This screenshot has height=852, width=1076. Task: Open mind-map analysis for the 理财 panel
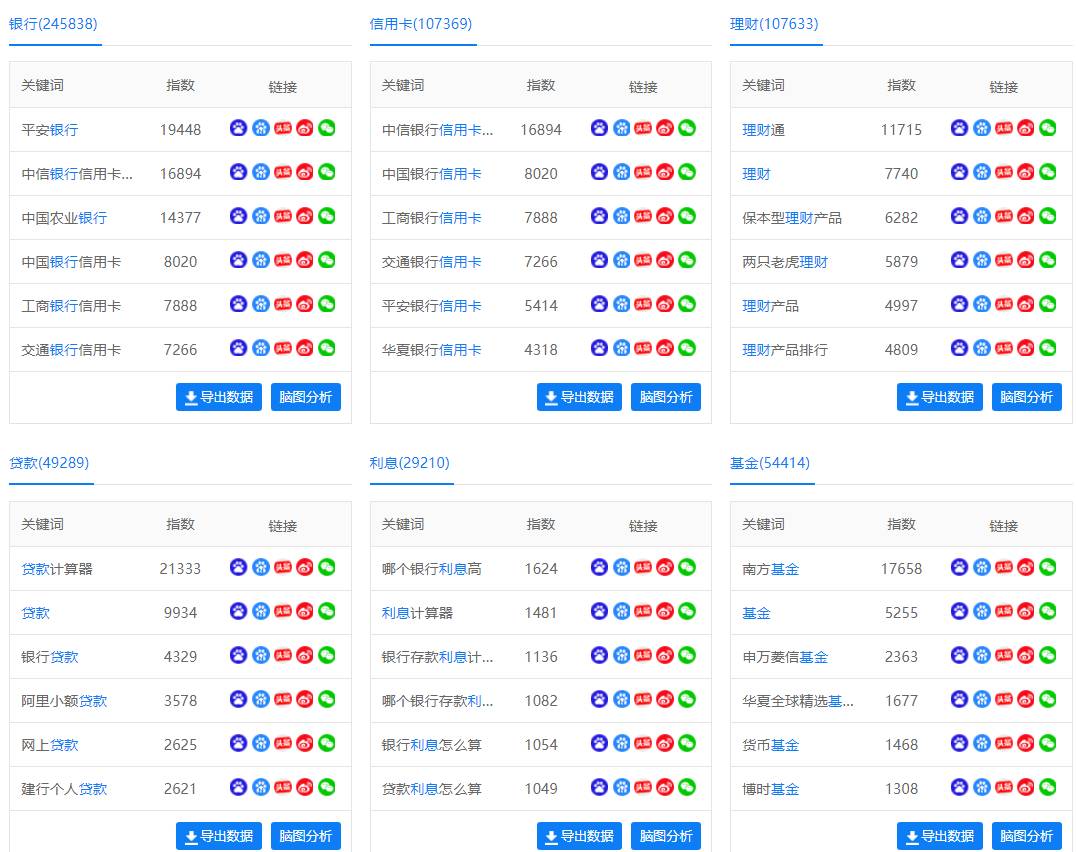pos(1027,397)
